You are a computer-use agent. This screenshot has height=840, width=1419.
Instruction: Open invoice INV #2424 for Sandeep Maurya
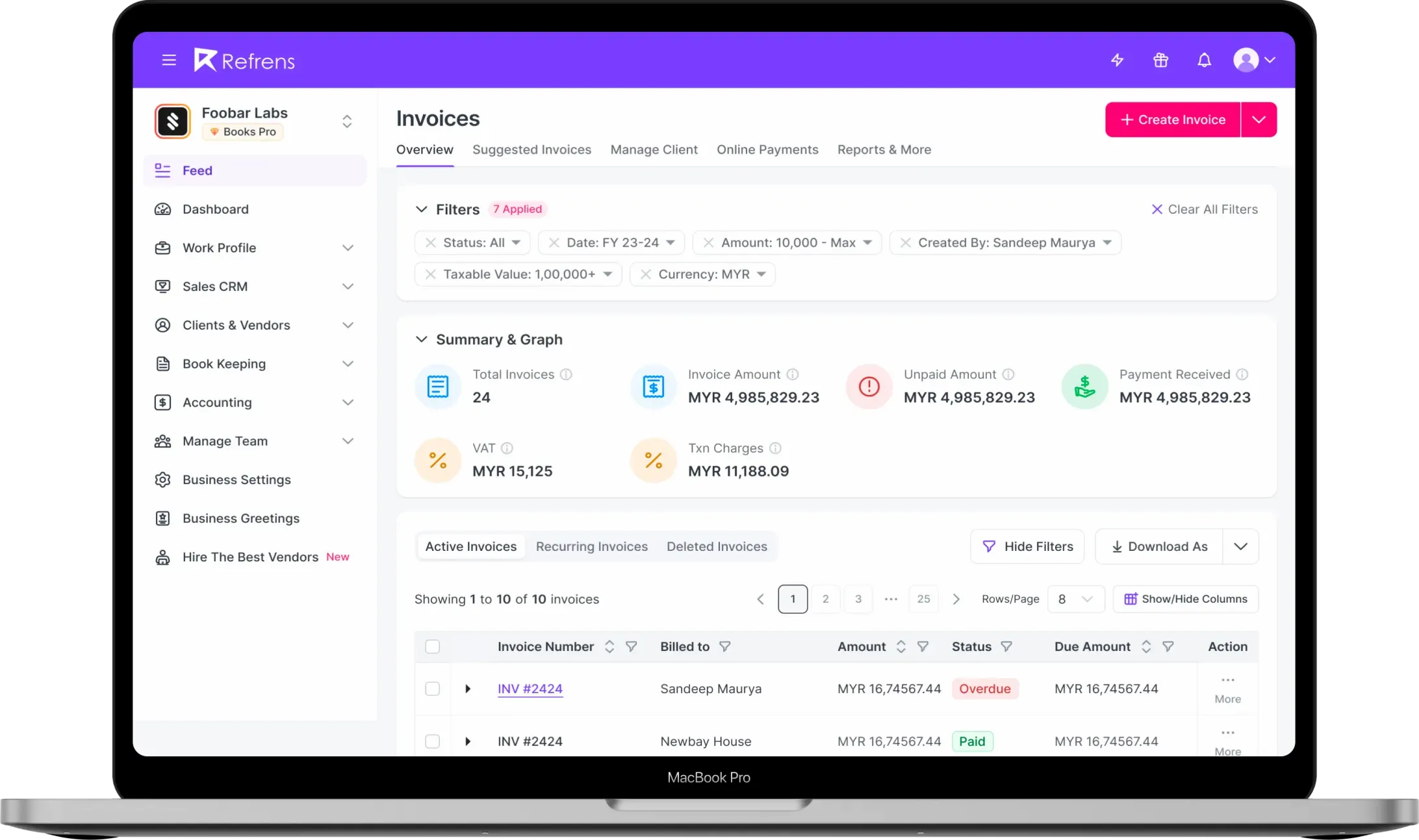(x=530, y=688)
